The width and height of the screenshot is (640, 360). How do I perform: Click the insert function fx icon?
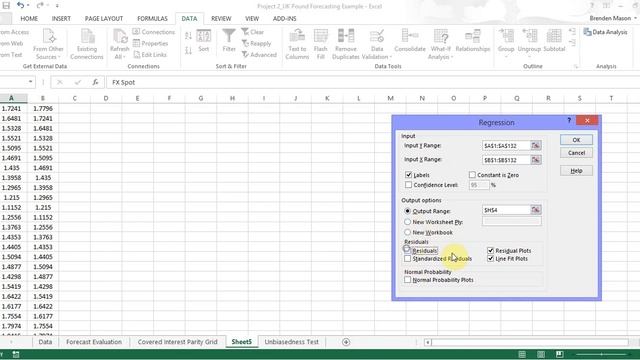coord(95,82)
